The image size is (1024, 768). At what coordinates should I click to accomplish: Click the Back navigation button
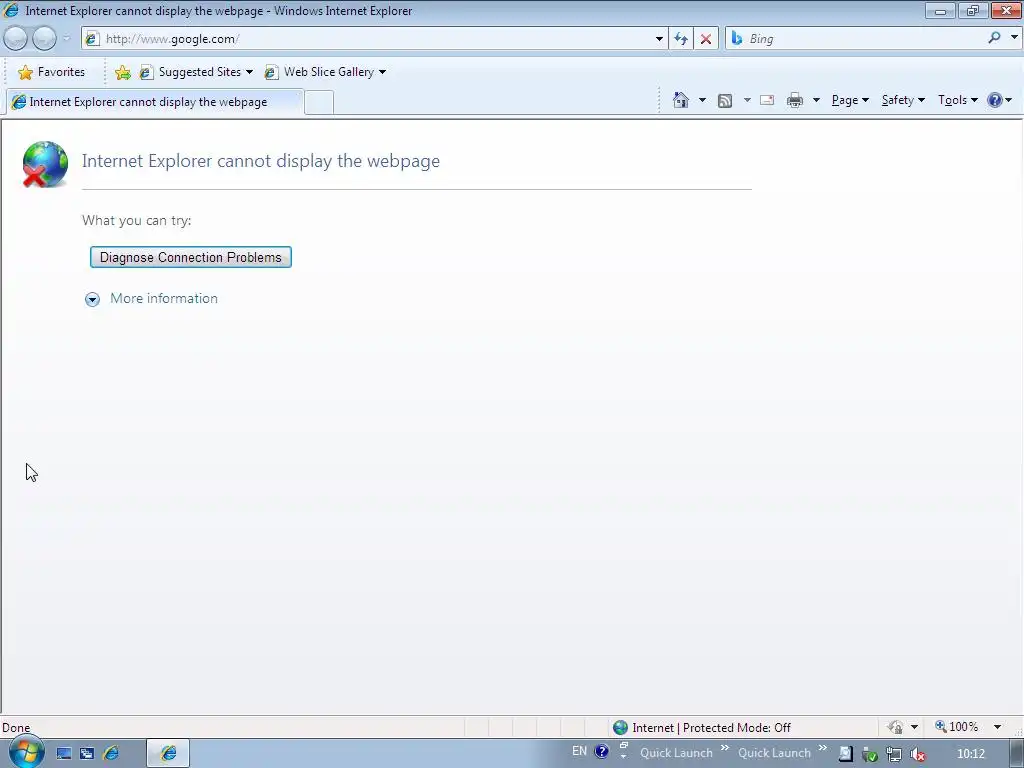point(16,39)
